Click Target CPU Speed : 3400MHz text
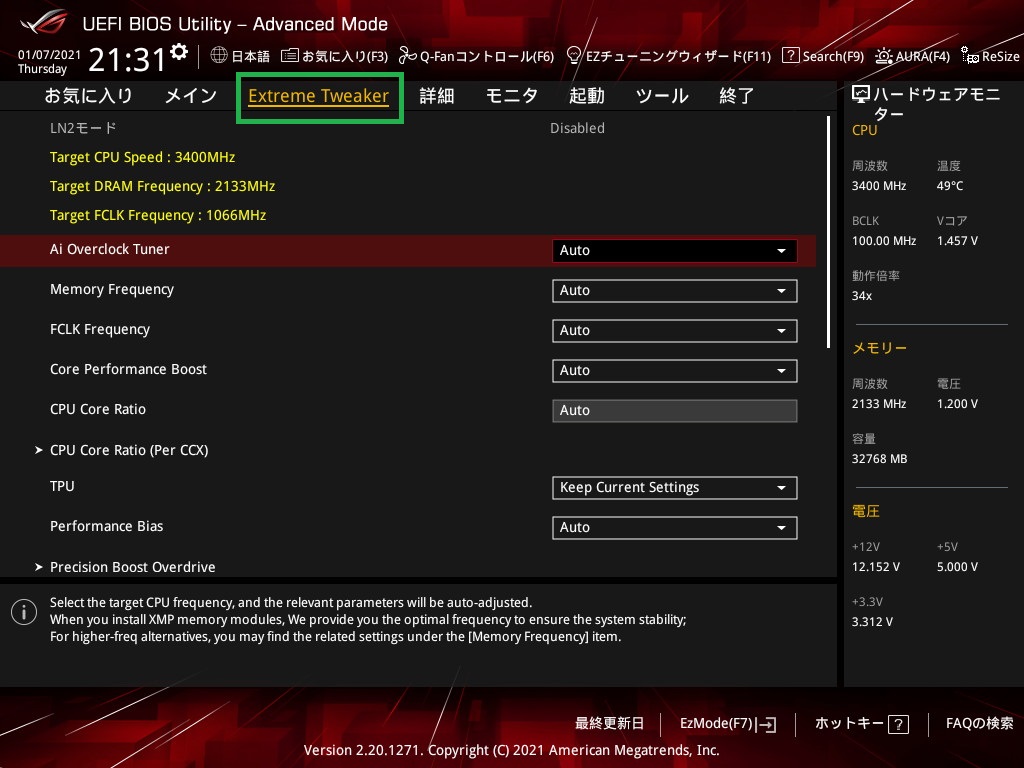Viewport: 1024px width, 768px height. click(x=142, y=157)
